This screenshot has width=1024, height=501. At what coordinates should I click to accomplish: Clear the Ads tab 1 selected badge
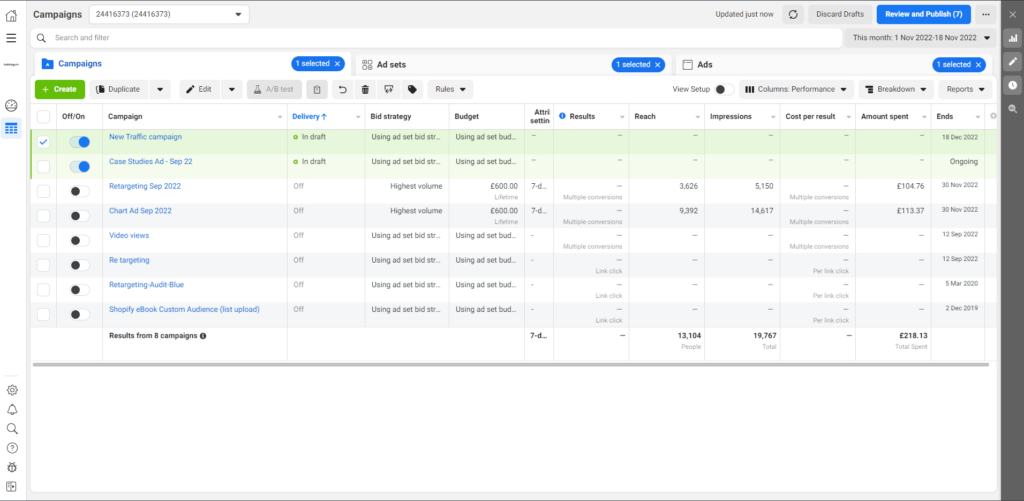coord(978,64)
